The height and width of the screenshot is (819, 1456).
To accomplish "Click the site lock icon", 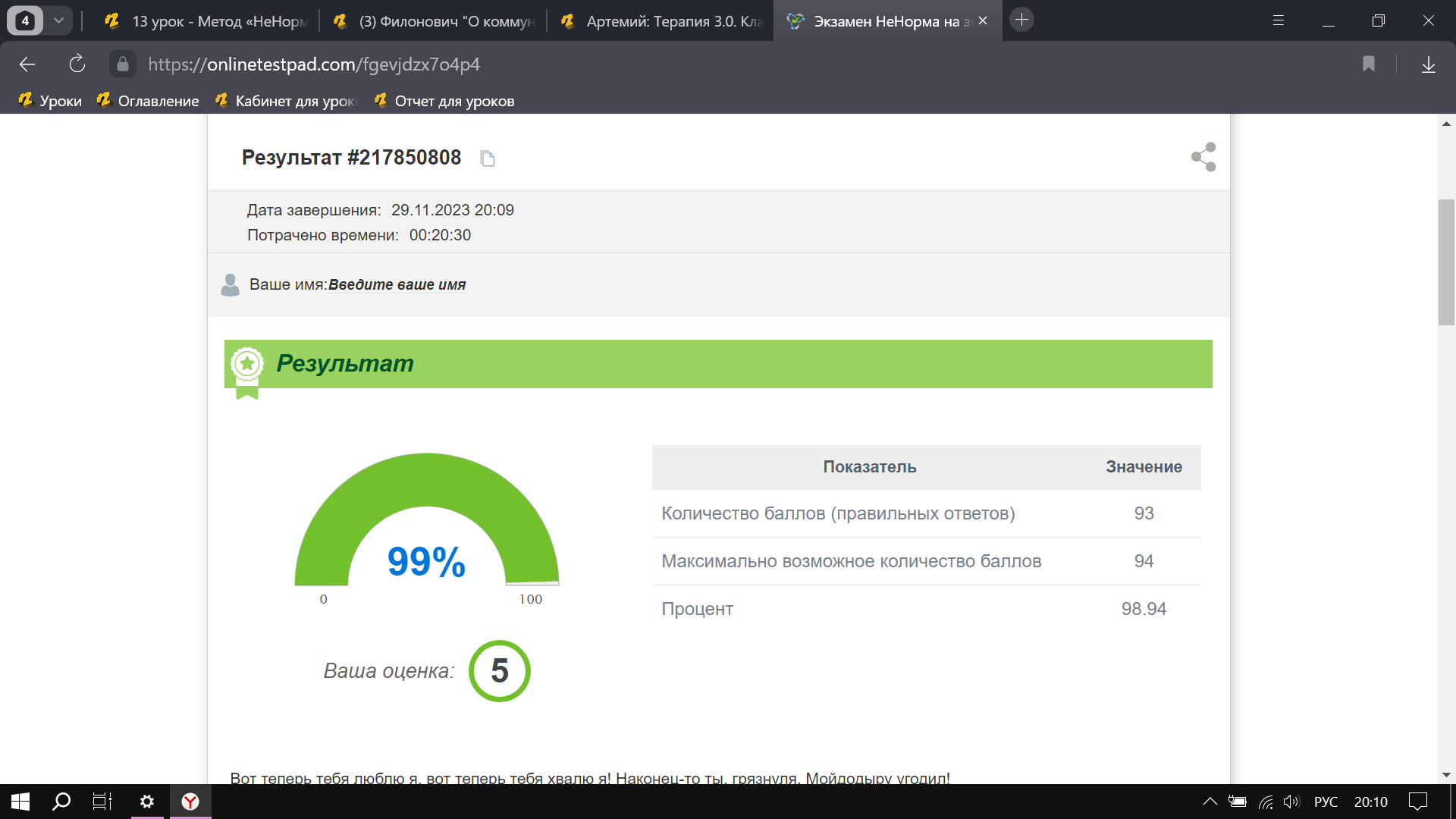I will click(x=123, y=64).
